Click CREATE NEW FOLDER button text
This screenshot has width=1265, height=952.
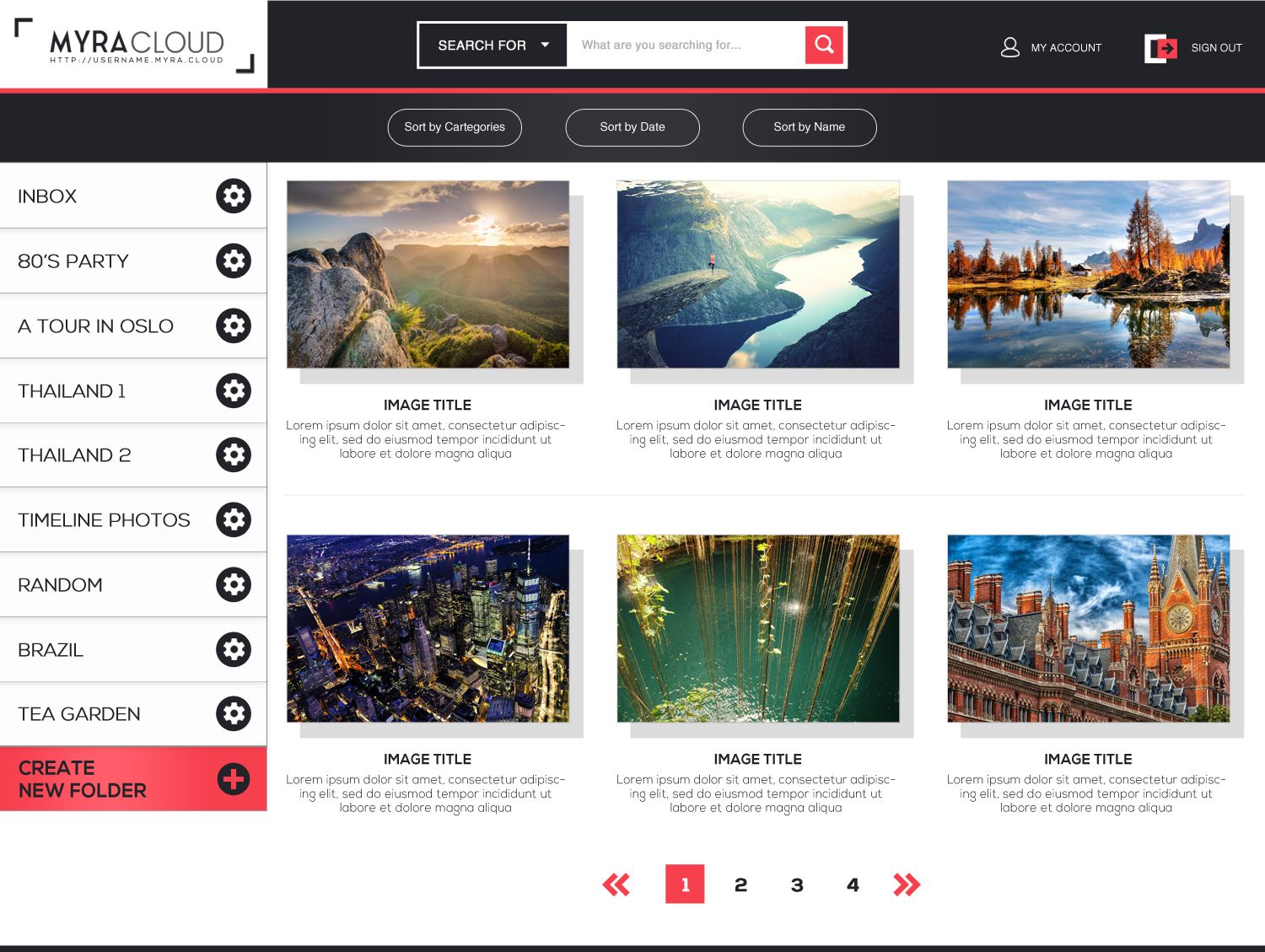(x=82, y=779)
